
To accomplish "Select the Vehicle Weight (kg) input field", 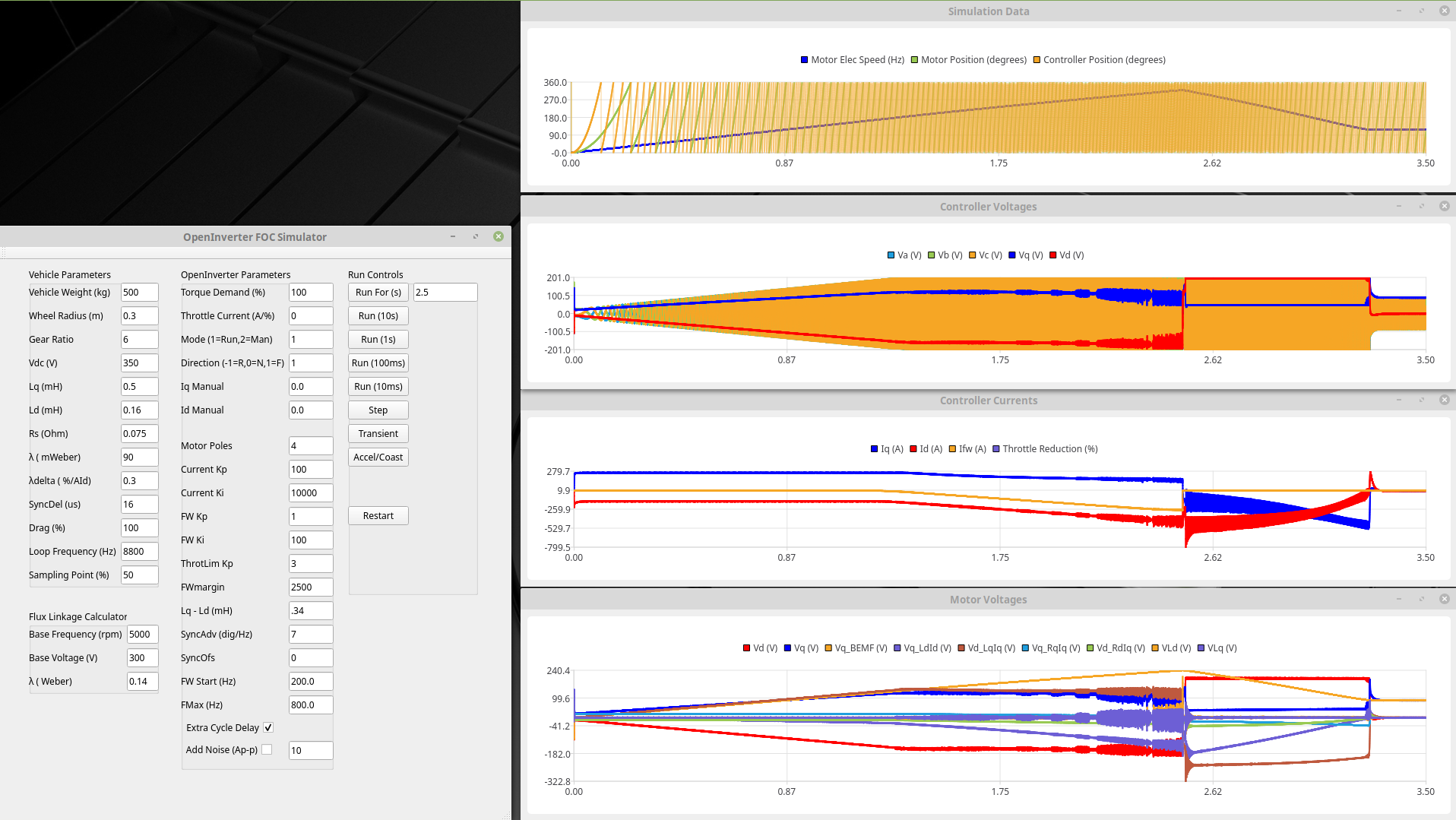I will (139, 293).
